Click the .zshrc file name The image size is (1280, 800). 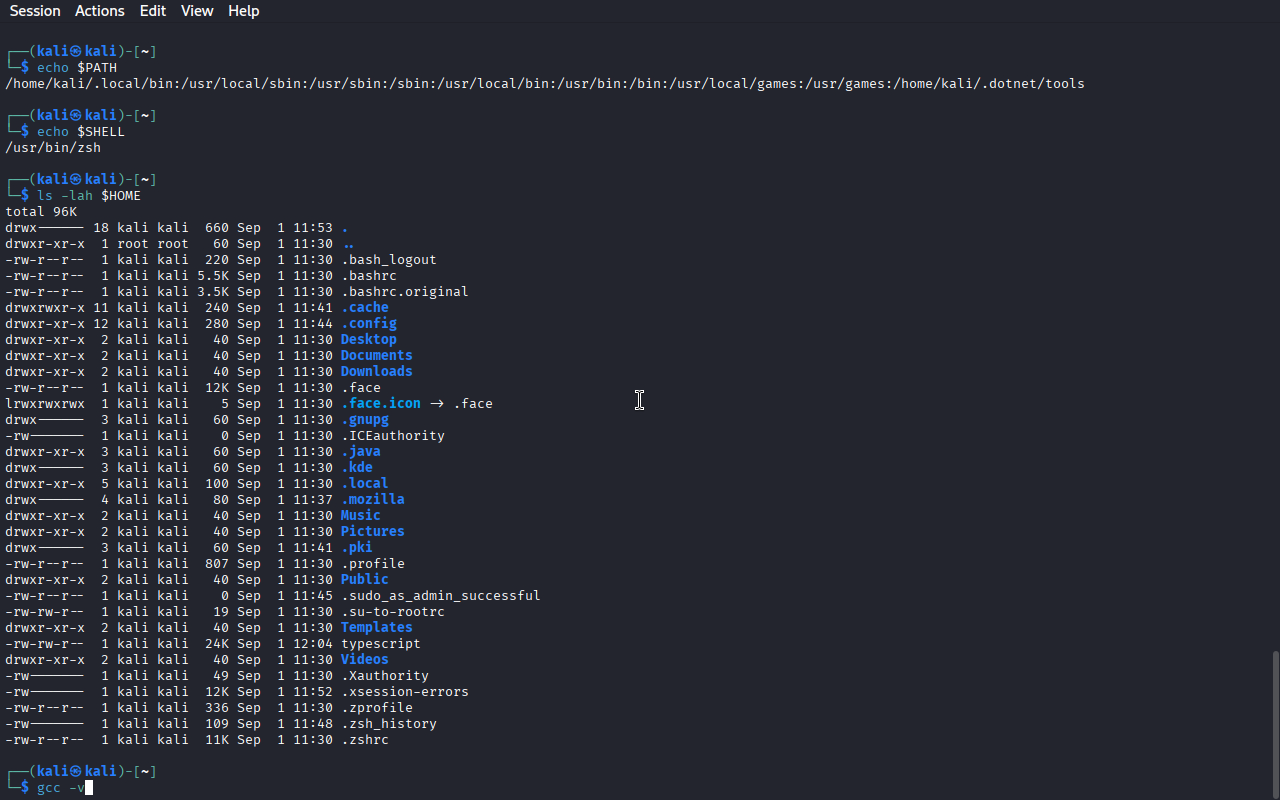365,740
